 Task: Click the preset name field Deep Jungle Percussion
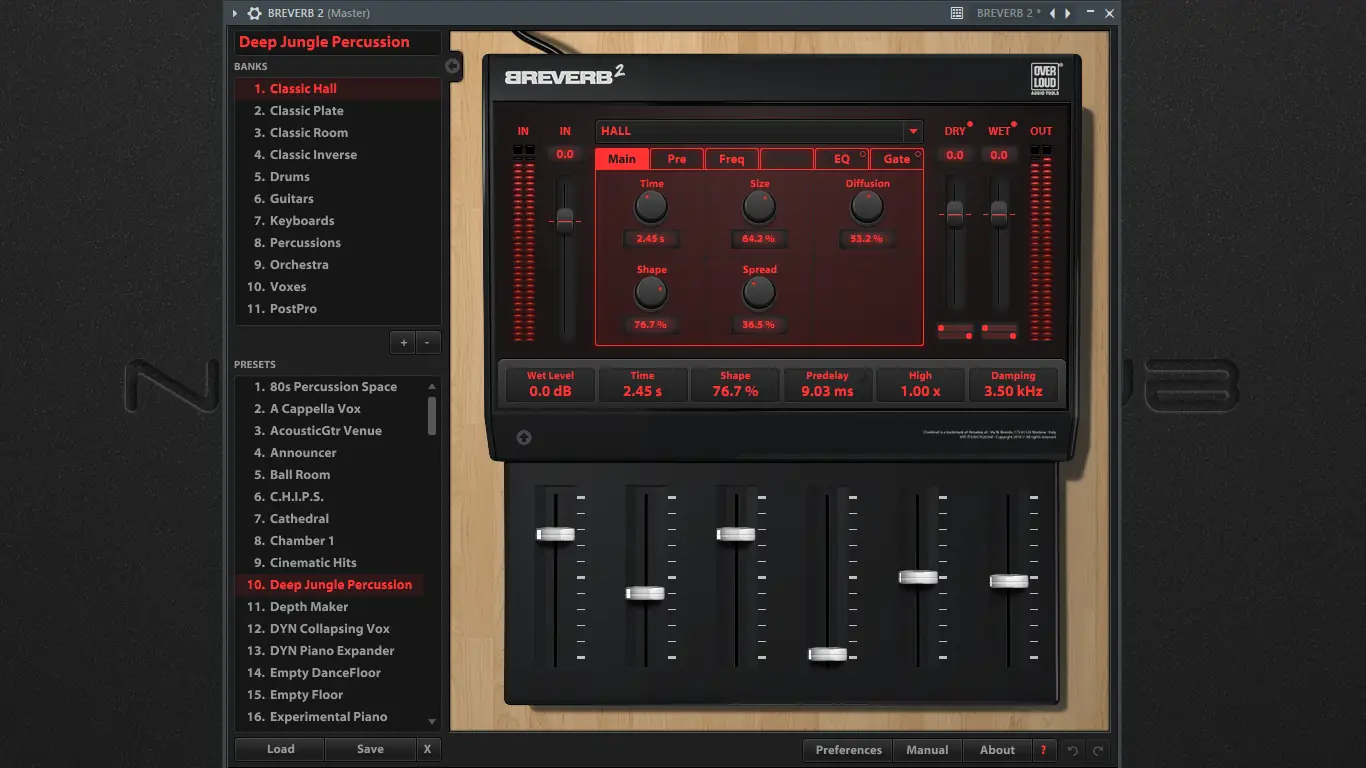pos(337,42)
